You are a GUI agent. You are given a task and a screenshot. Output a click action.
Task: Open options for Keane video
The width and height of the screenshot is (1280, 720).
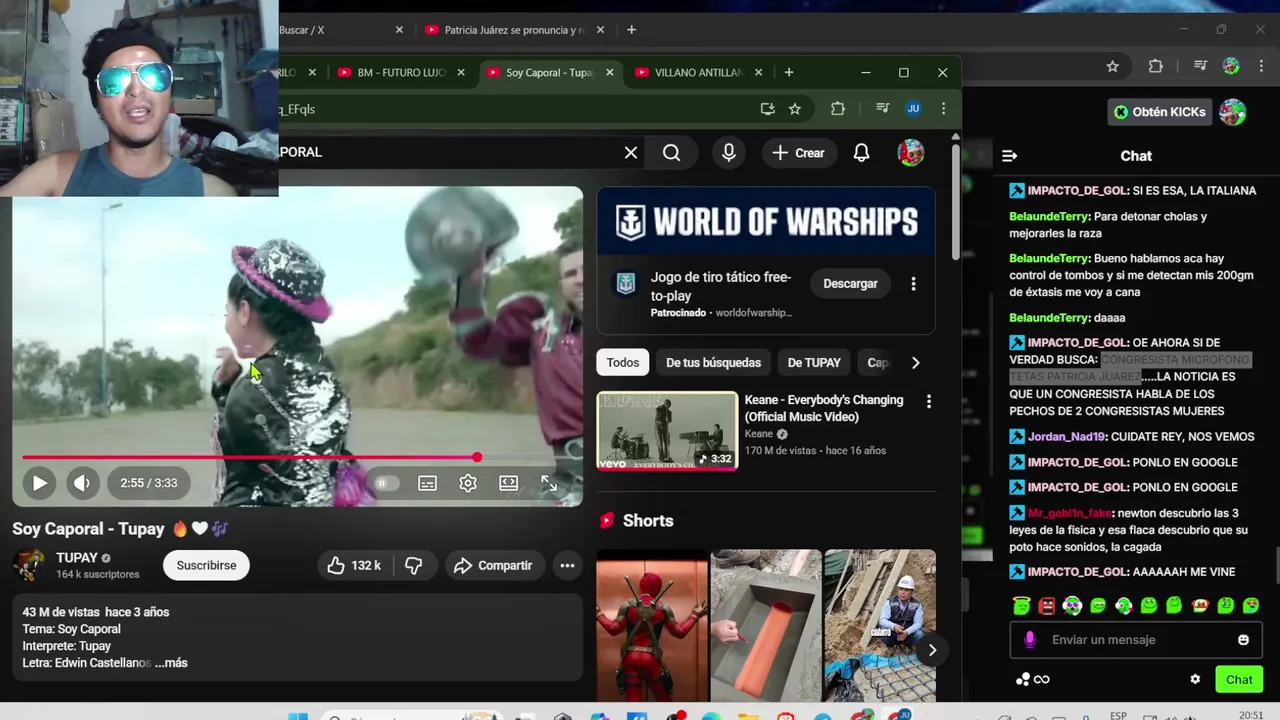[928, 401]
